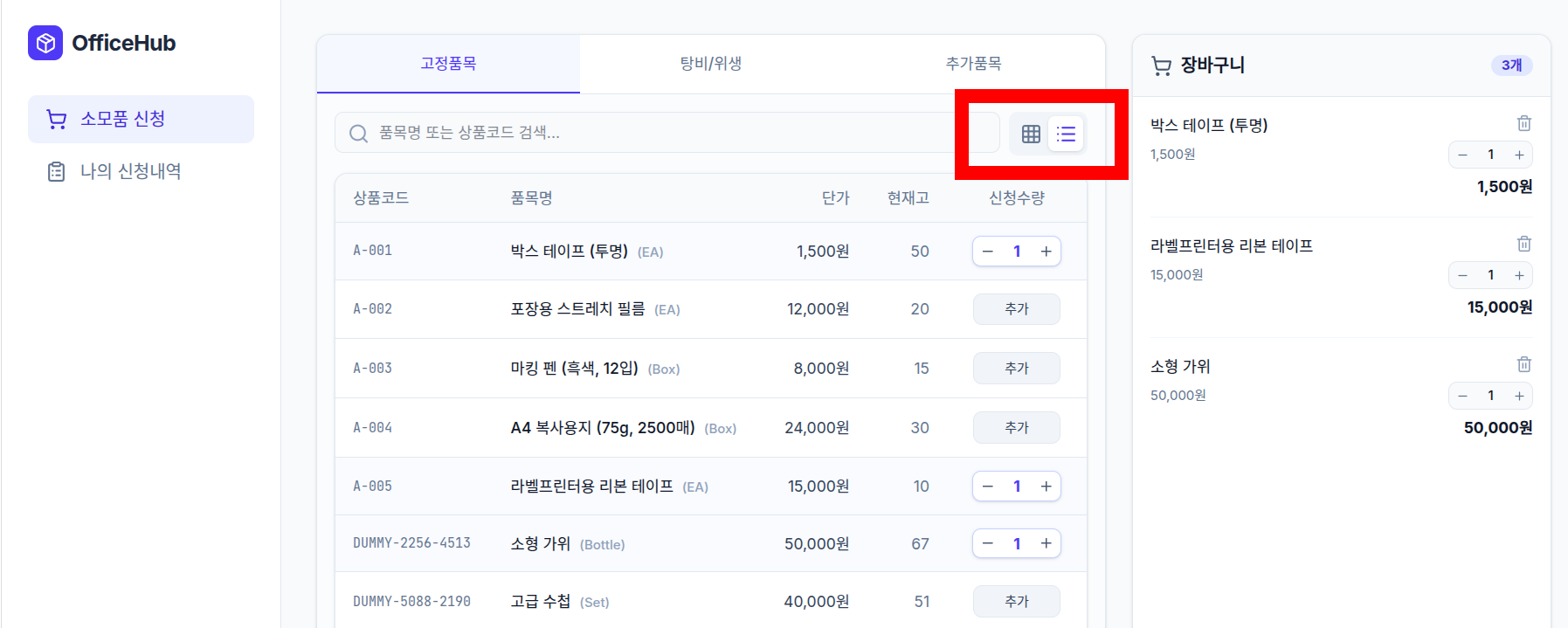Image resolution: width=1568 pixels, height=628 pixels.
Task: Select product code DUMMY-2256-4513
Action: point(411,543)
